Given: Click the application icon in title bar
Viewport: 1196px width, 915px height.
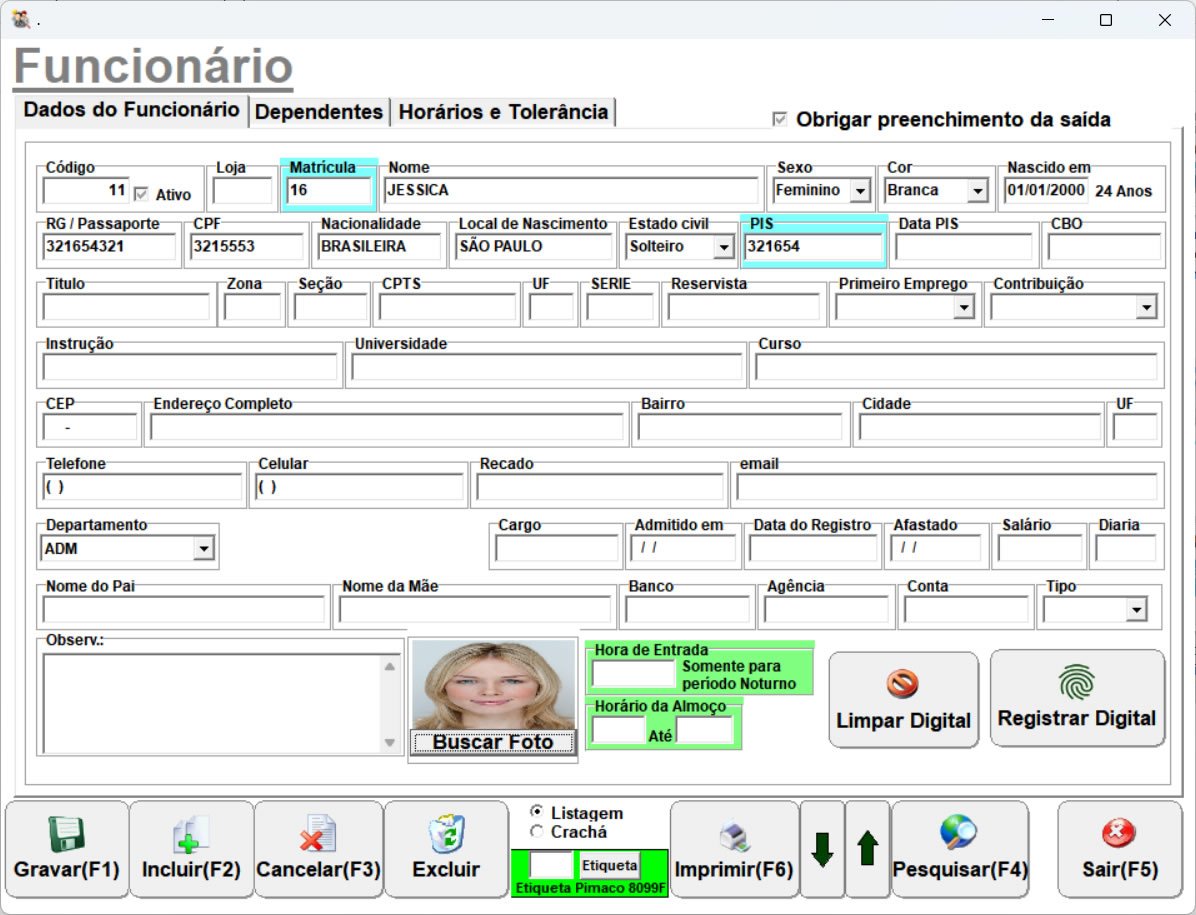Looking at the screenshot, I should click(x=21, y=20).
